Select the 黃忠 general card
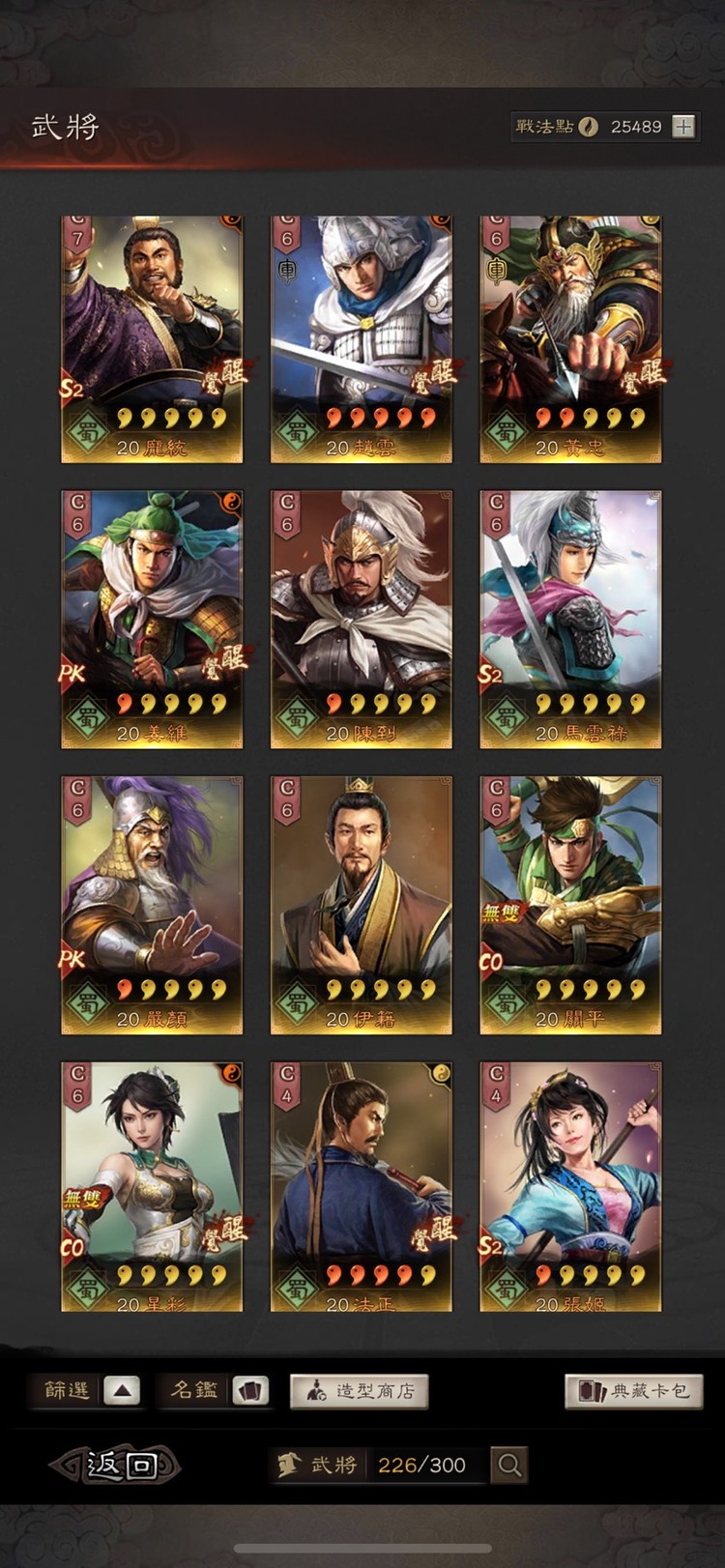725x1568 pixels. 570,339
